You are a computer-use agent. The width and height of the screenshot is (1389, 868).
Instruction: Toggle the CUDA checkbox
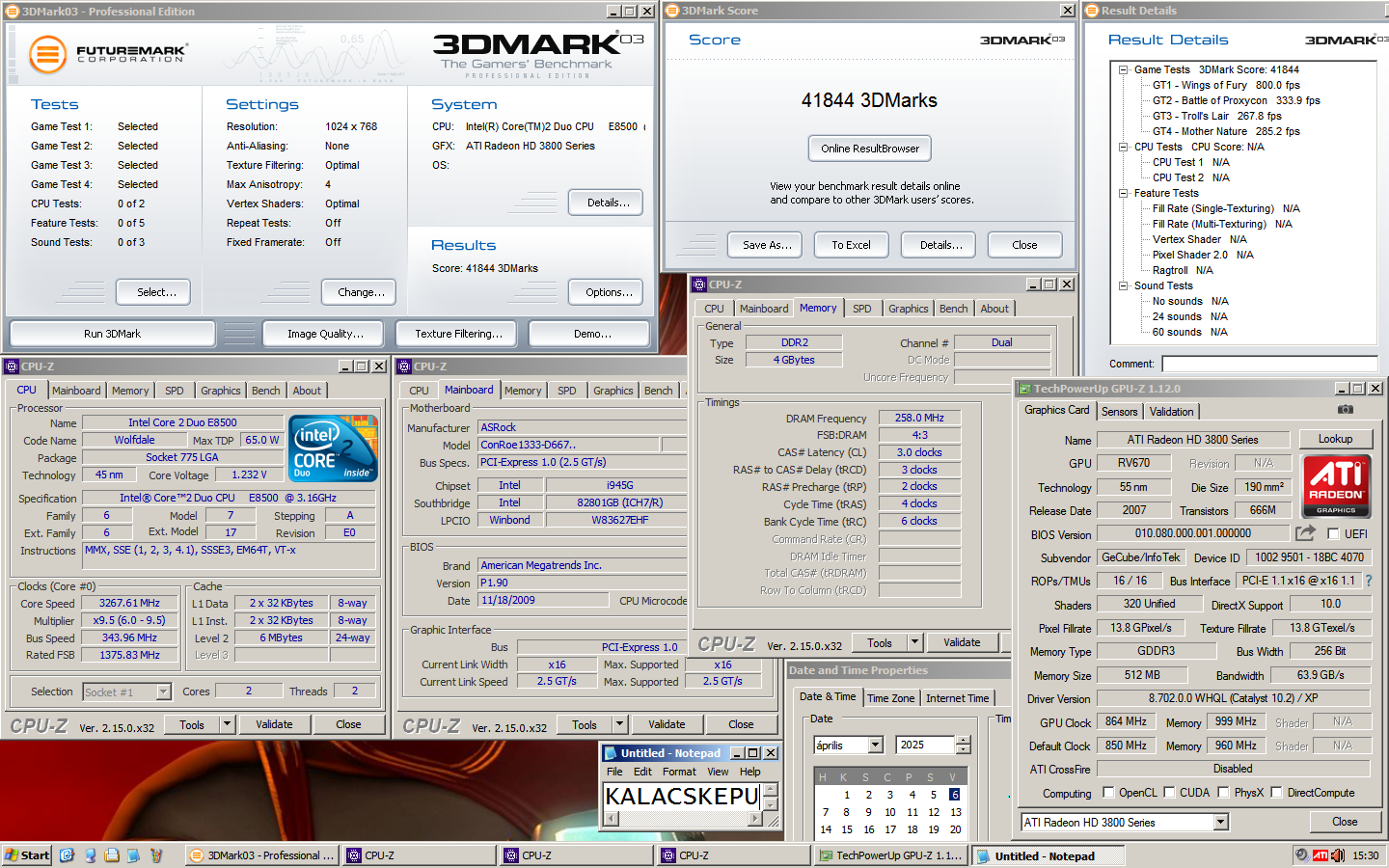pos(1169,793)
